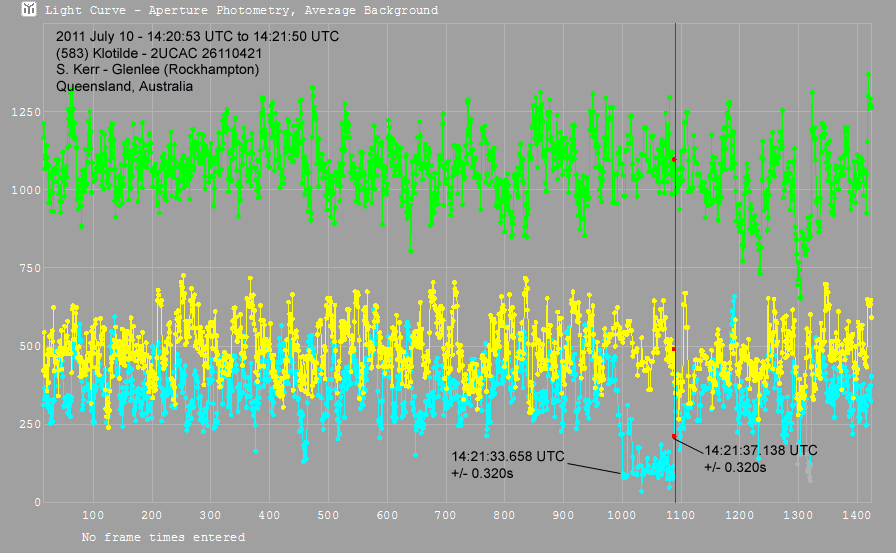896x553 pixels.
Task: Click the gray excluded data points near frame 1320
Action: 807,468
